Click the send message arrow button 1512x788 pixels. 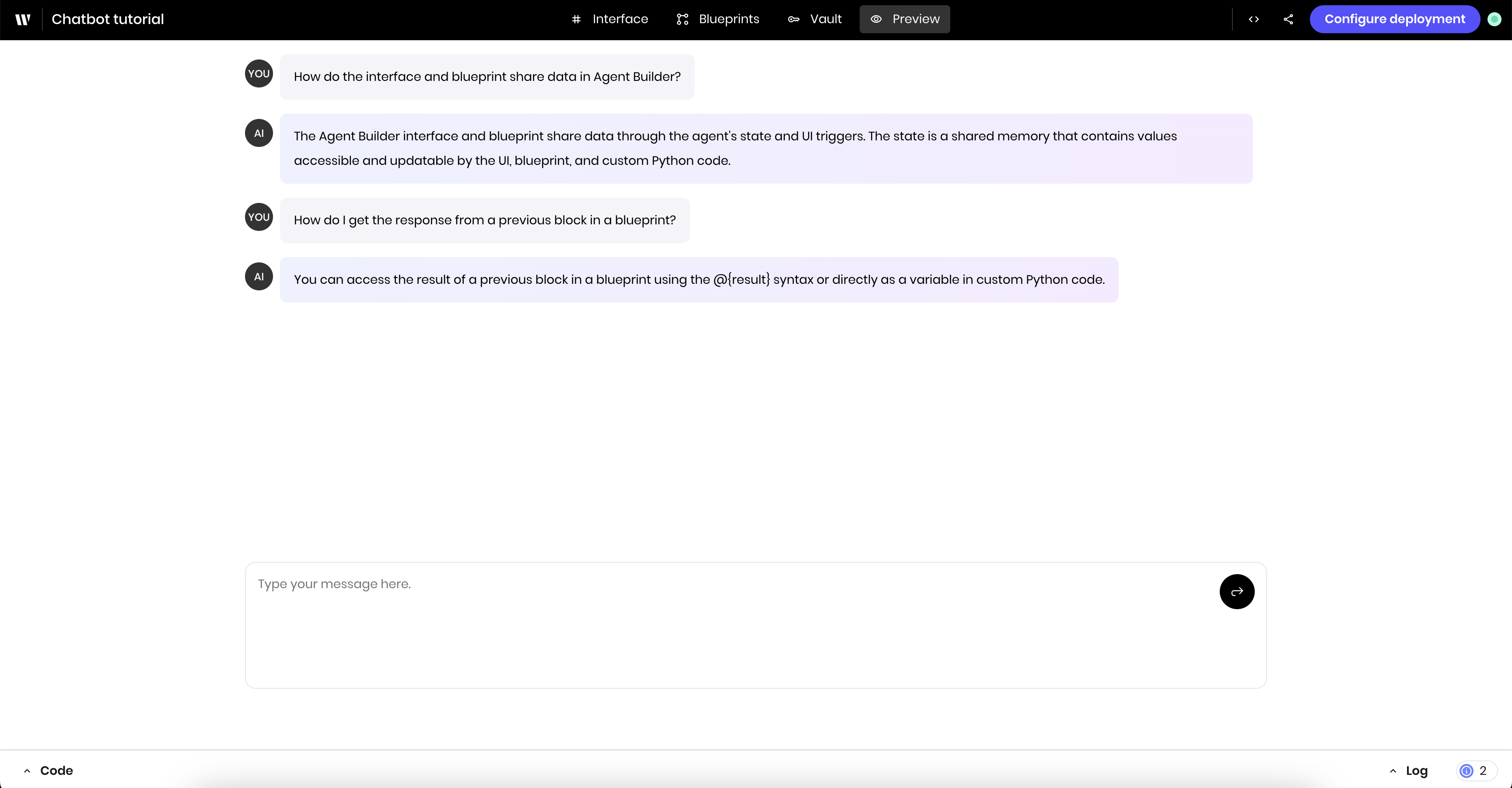(1237, 592)
